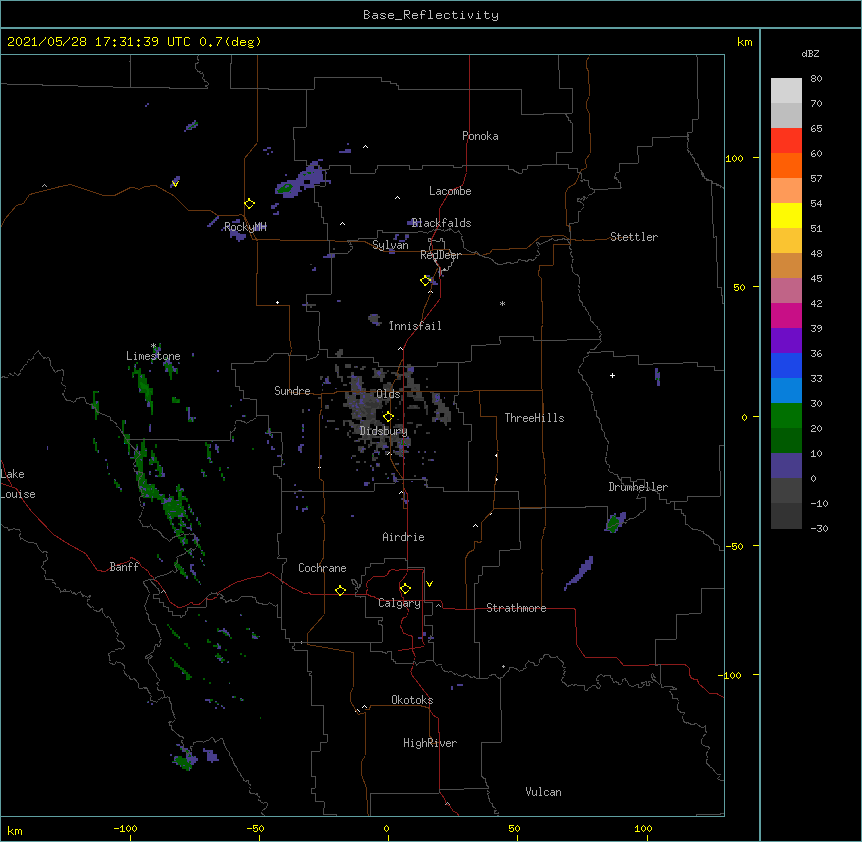Click the green and purple echo north of RockyMH
The width and height of the screenshot is (862, 842).
(x=301, y=179)
